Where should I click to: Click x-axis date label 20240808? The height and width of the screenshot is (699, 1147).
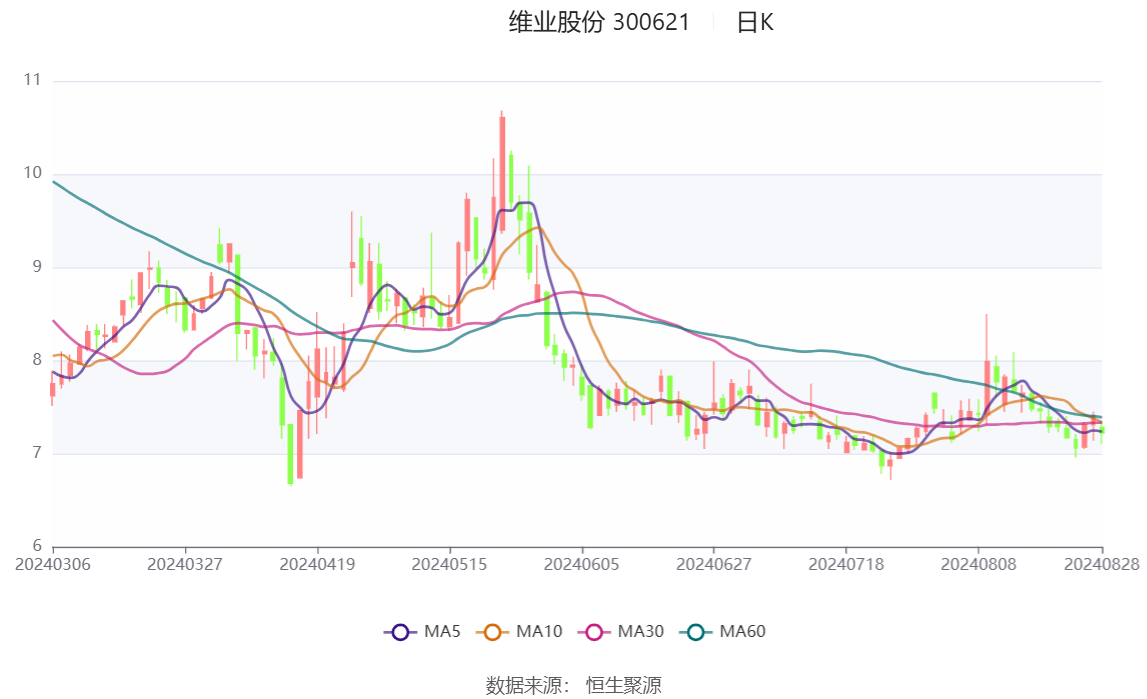979,564
